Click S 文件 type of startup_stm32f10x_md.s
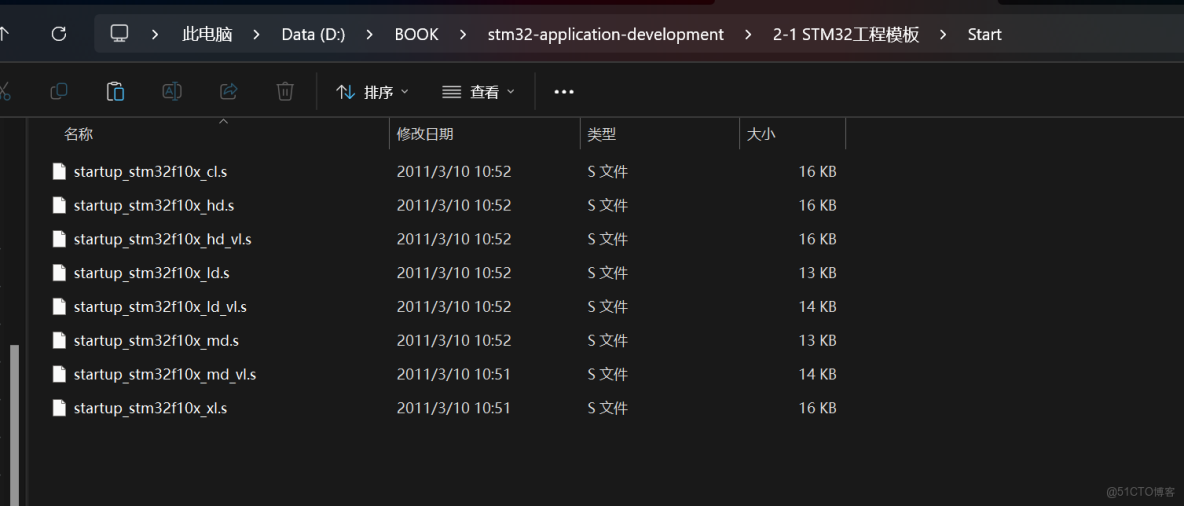This screenshot has width=1184, height=506. [x=608, y=341]
